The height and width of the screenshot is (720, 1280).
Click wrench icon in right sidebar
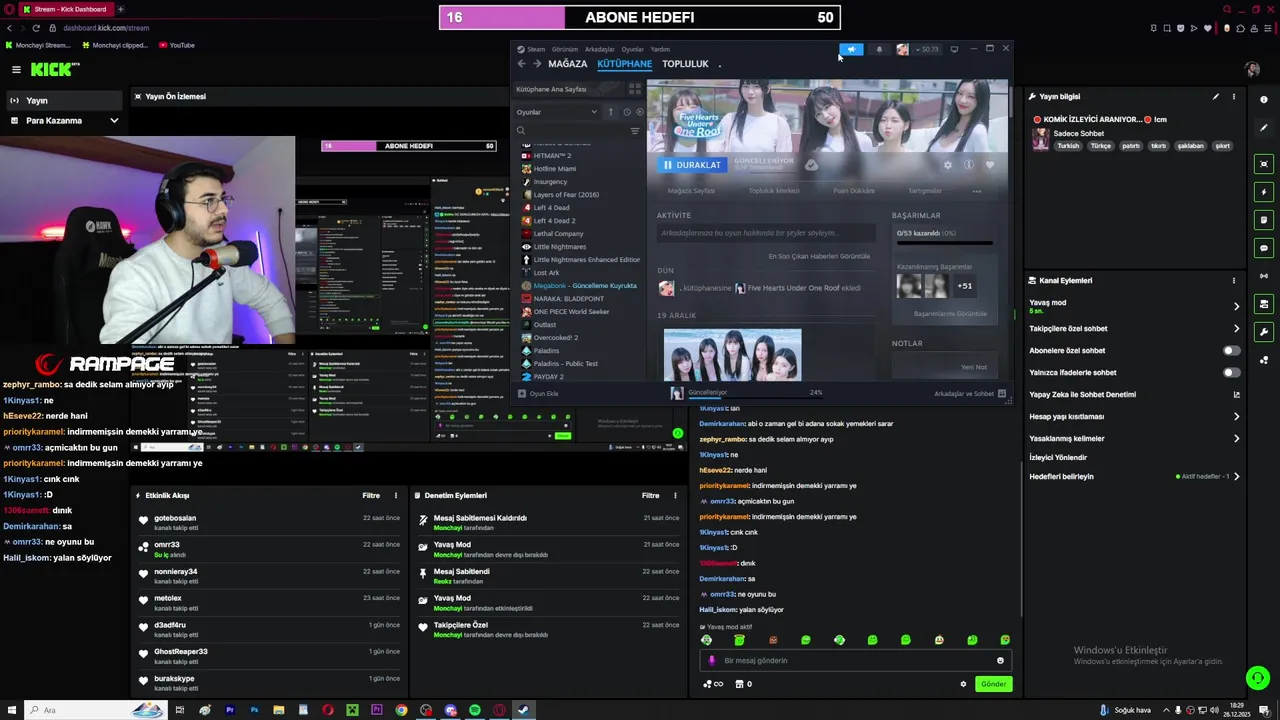(x=1264, y=332)
